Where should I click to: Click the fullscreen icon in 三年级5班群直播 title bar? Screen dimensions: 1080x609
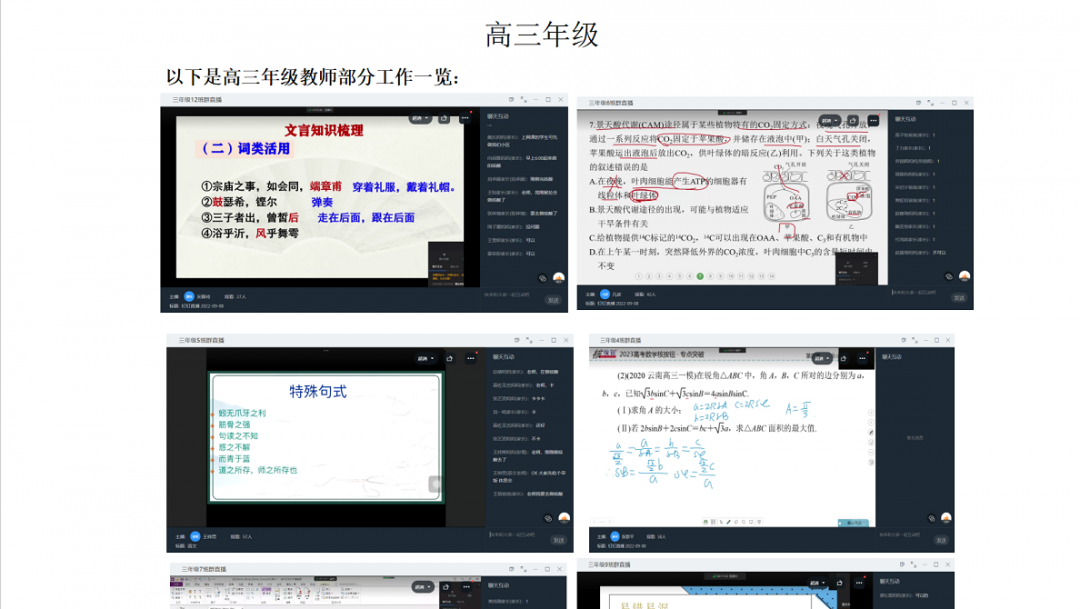pyautogui.click(x=529, y=340)
